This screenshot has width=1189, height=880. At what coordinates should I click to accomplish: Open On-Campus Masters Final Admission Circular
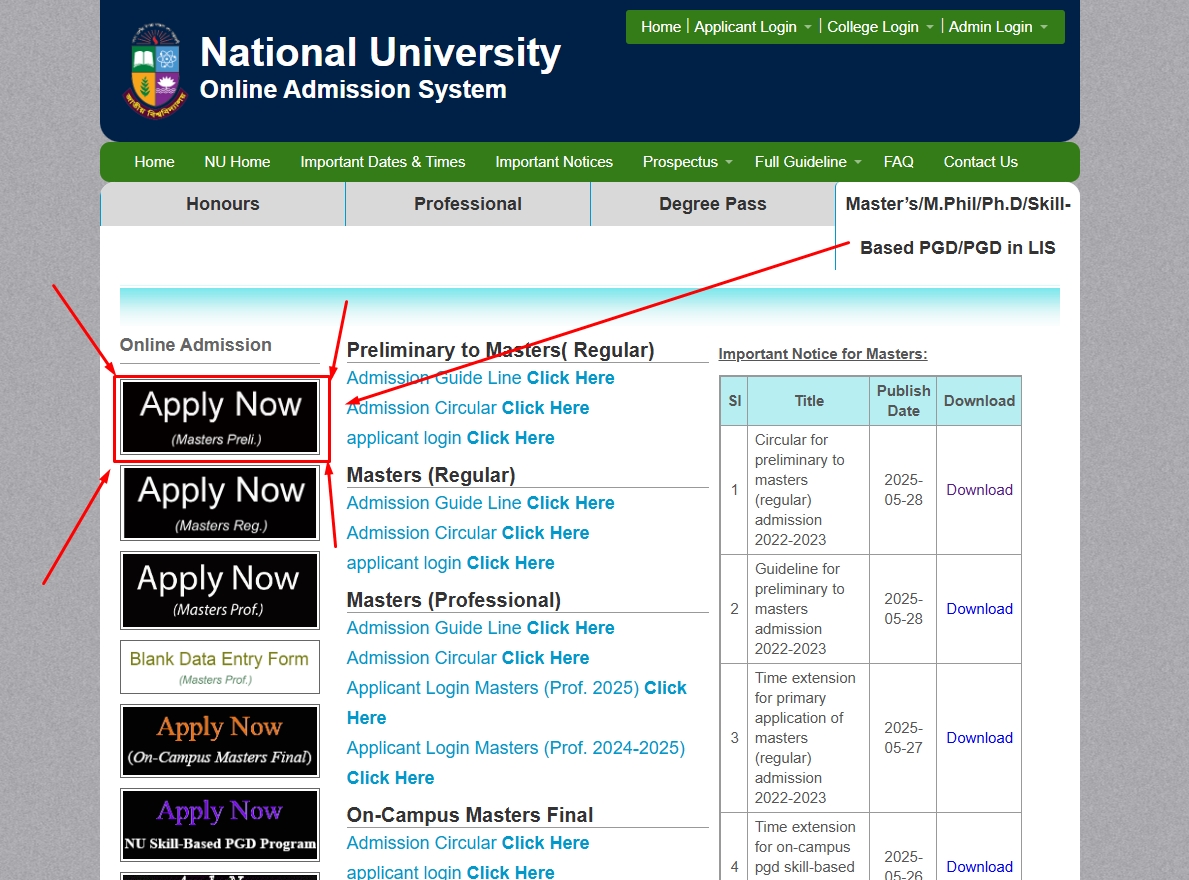[x=467, y=843]
